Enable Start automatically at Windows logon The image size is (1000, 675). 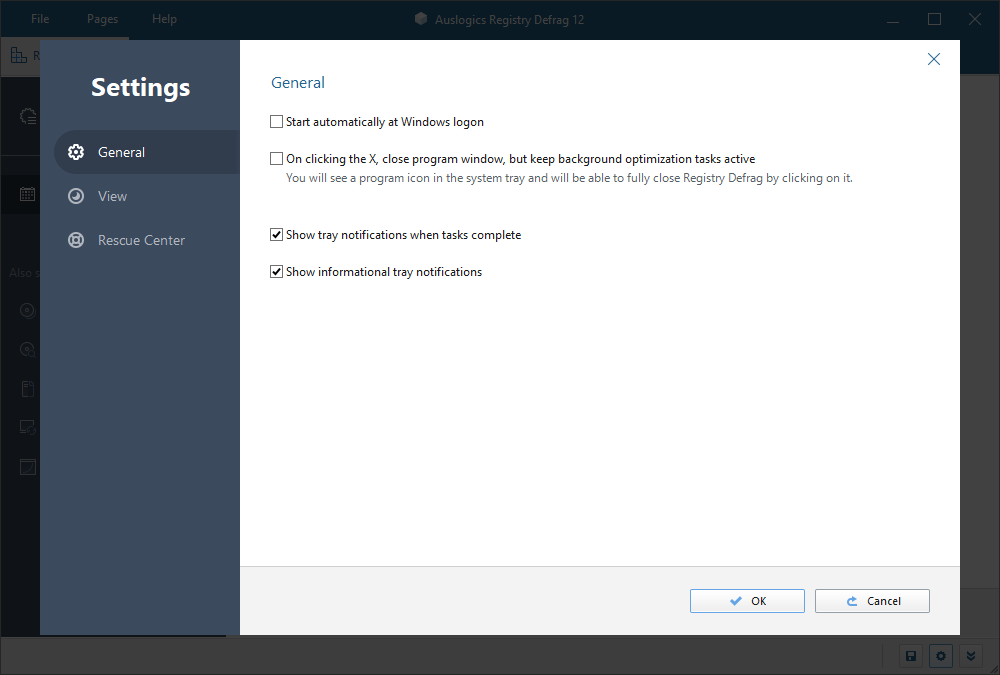point(276,121)
